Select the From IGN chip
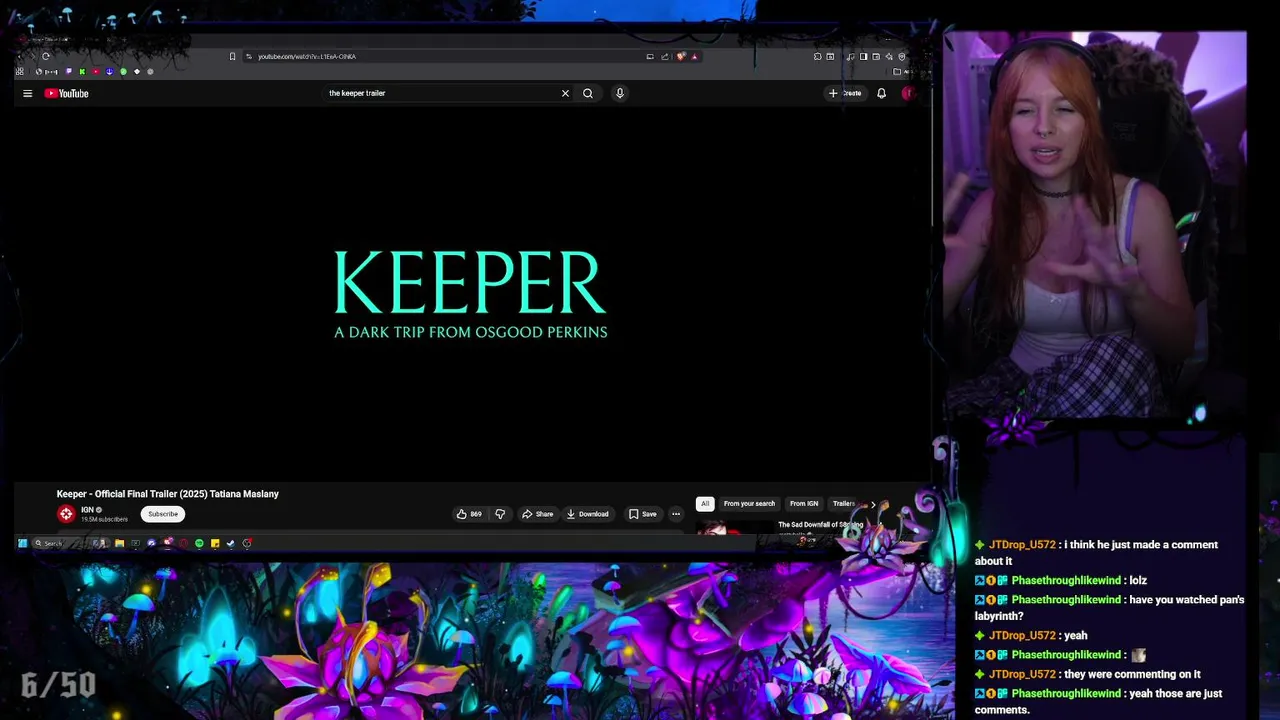Screen dimensions: 1280x720 click(x=804, y=504)
